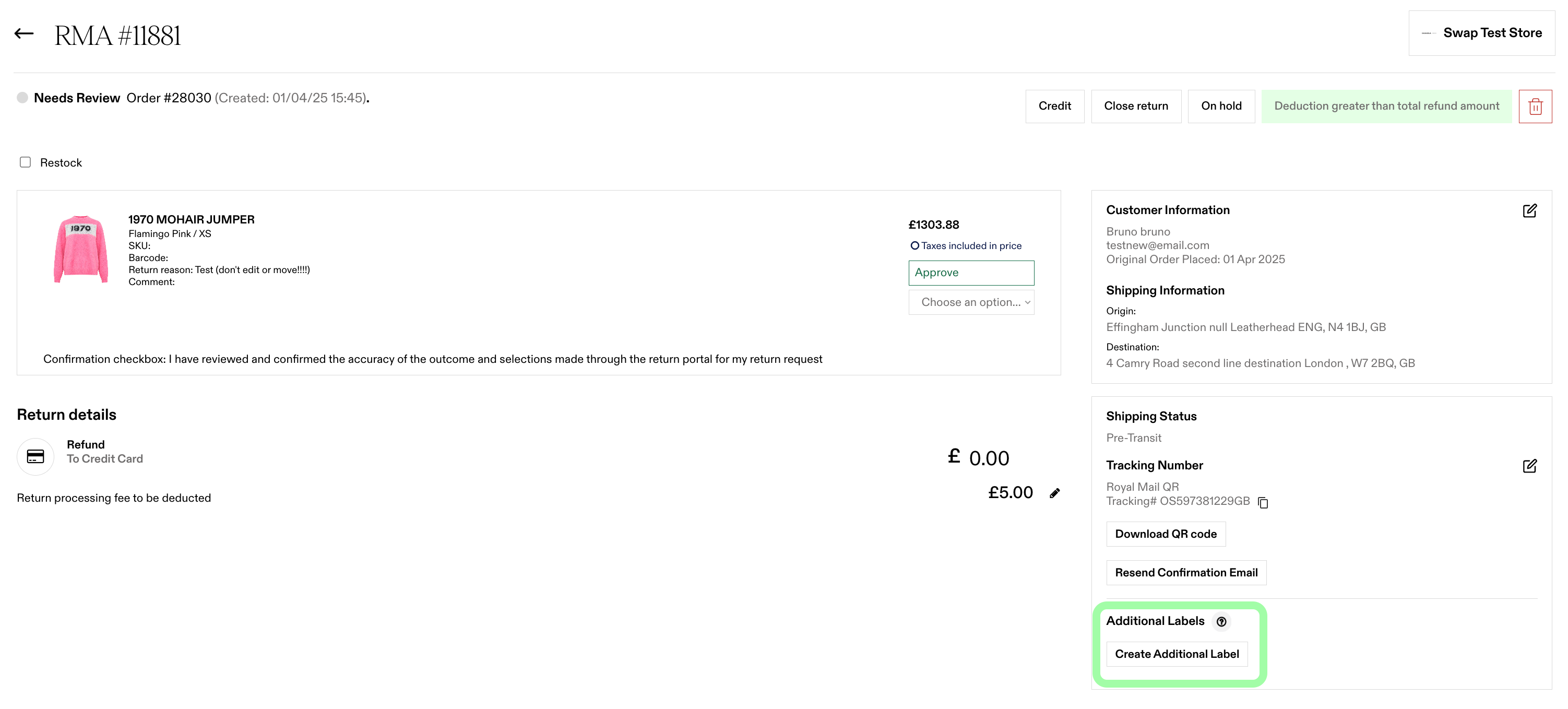Viewport: 1568px width, 709px height.
Task: Click Download QR code button
Action: point(1165,534)
